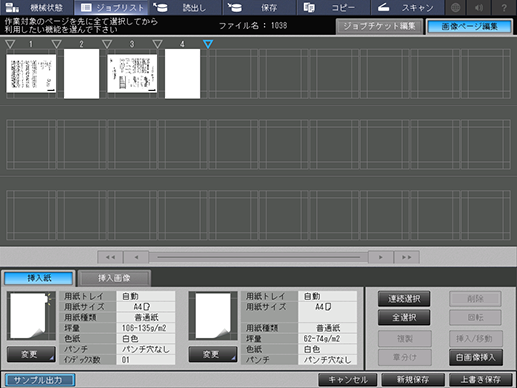Viewport: 517px width, 388px height.
Task: Click 上書き保存 overwrite save button
Action: click(x=481, y=380)
